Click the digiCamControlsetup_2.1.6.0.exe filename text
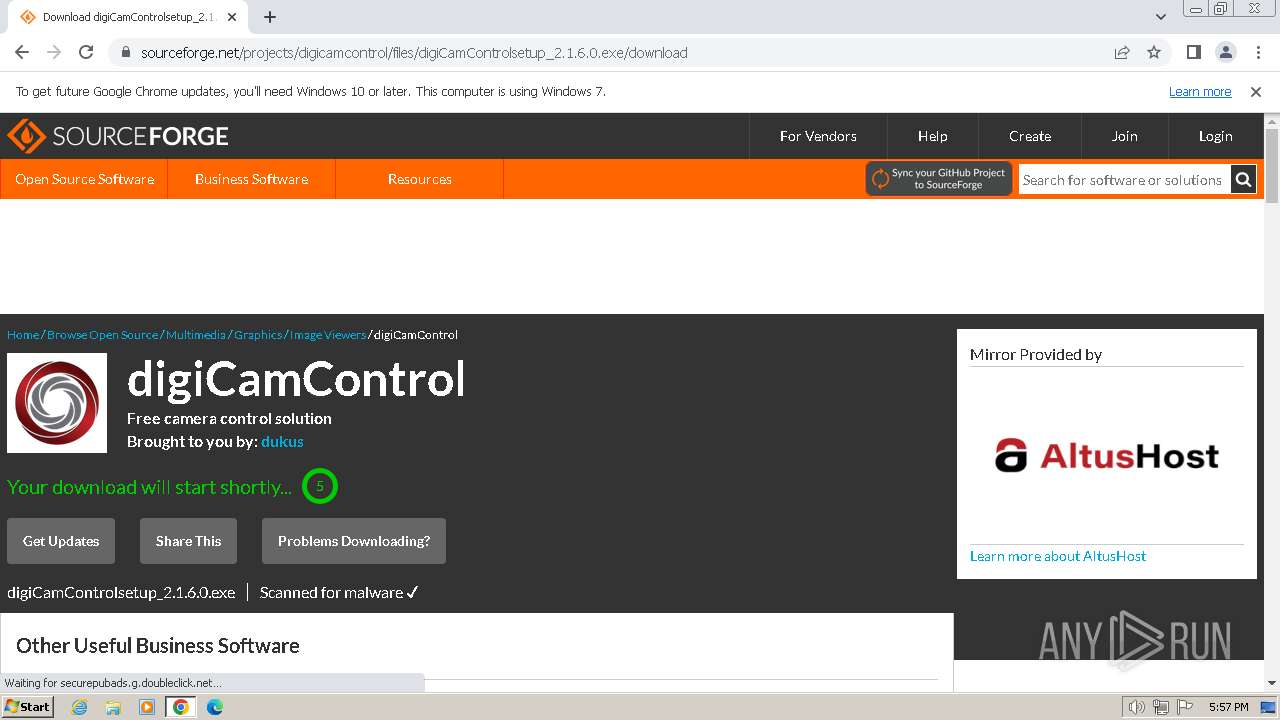The image size is (1280, 720). 121,592
